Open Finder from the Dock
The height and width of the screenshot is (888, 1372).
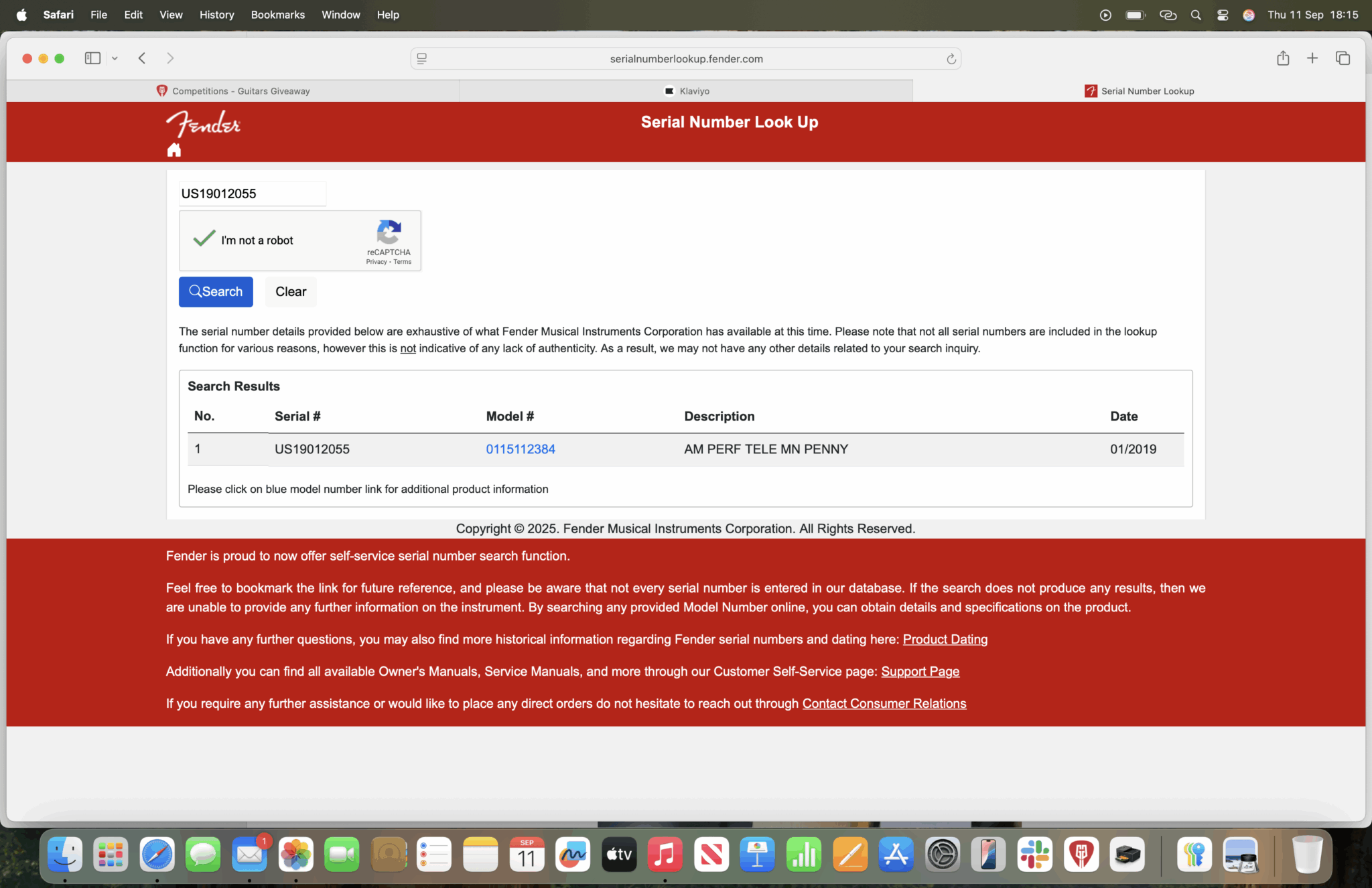coord(65,855)
